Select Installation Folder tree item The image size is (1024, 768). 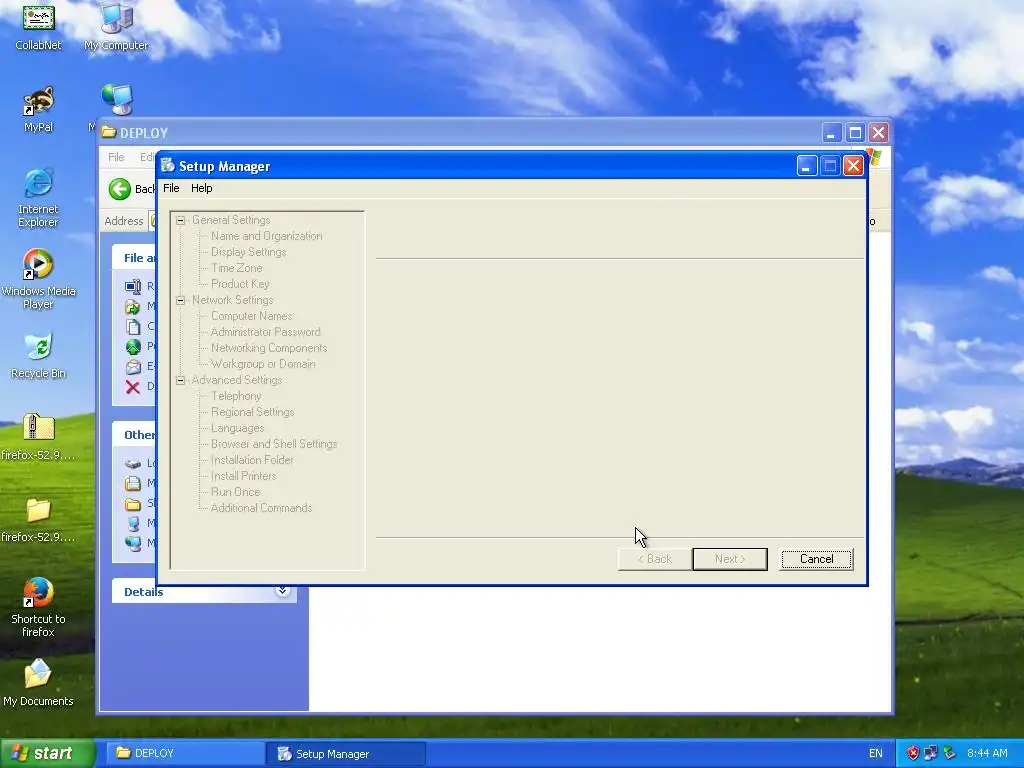[251, 460]
